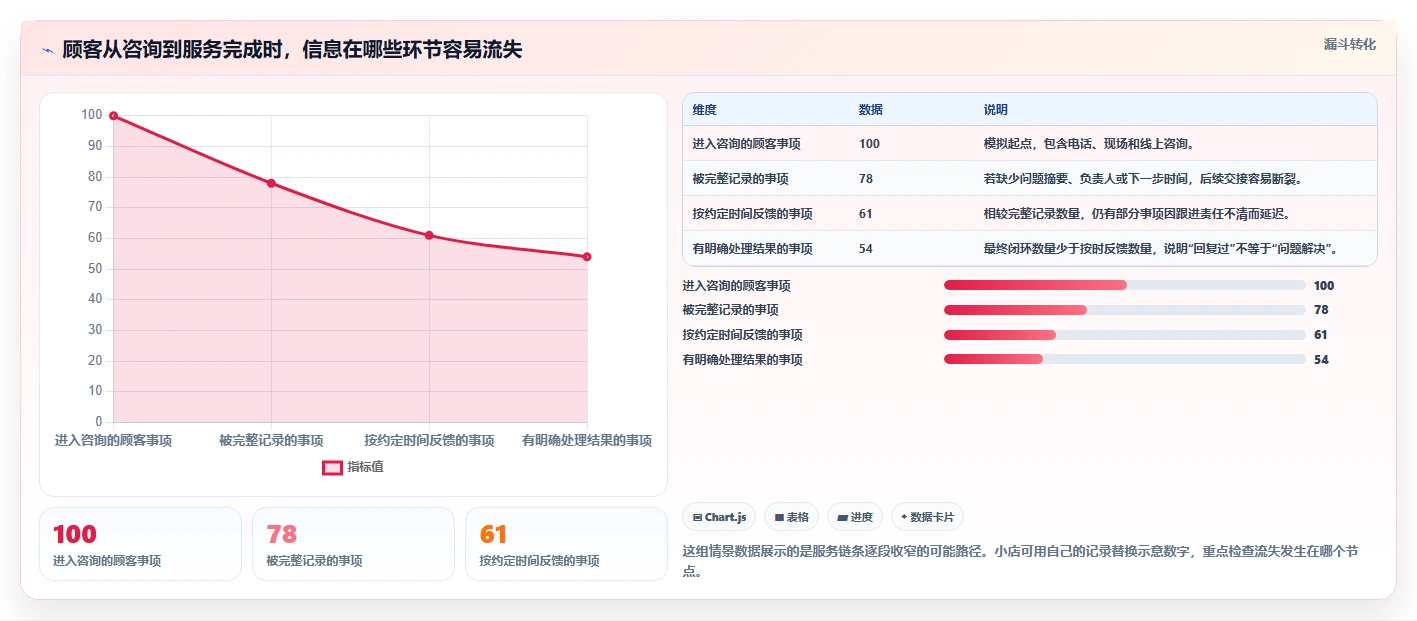Select the chart point at value 61
The height and width of the screenshot is (621, 1417).
(429, 235)
